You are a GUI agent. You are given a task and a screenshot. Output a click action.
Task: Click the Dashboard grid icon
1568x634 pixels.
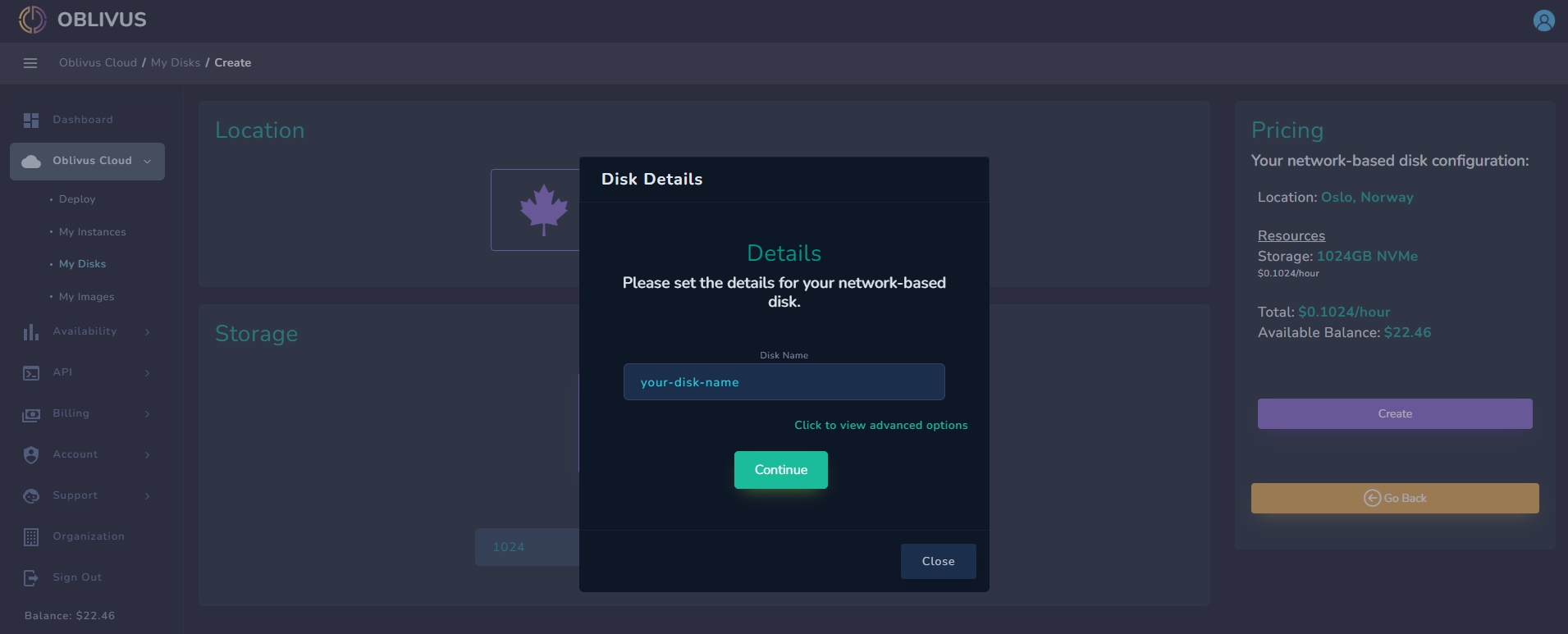tap(31, 121)
